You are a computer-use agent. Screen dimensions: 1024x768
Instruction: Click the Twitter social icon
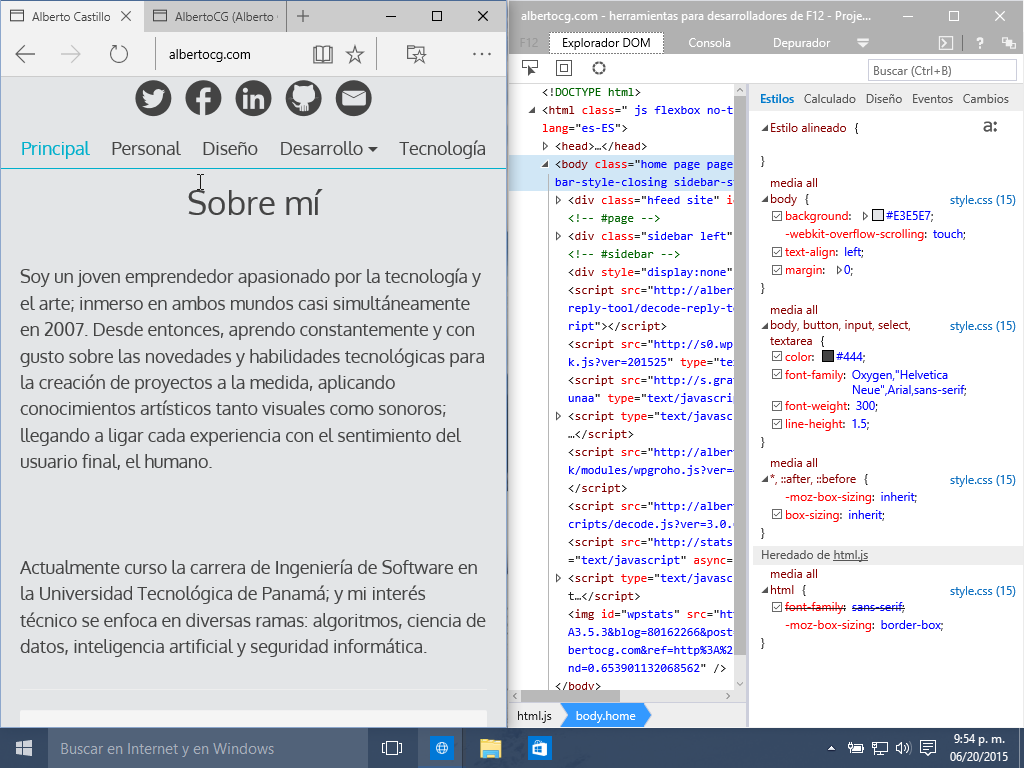[x=153, y=98]
